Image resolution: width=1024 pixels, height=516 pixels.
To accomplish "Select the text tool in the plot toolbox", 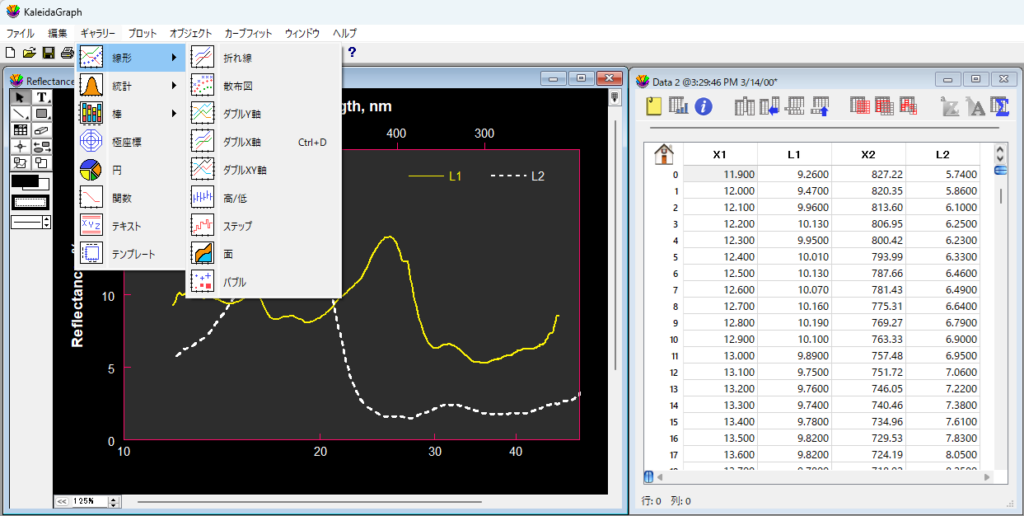I will [x=41, y=97].
